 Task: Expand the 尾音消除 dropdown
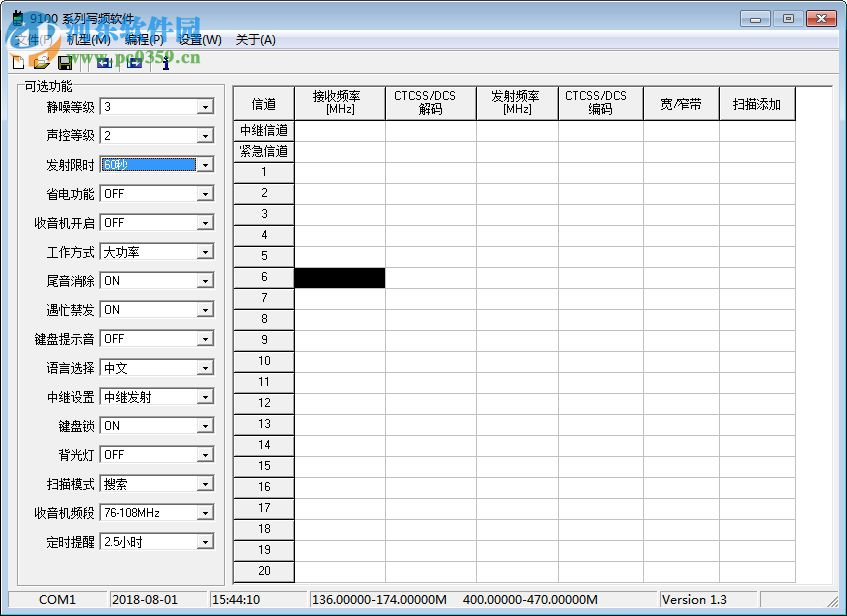[x=205, y=280]
